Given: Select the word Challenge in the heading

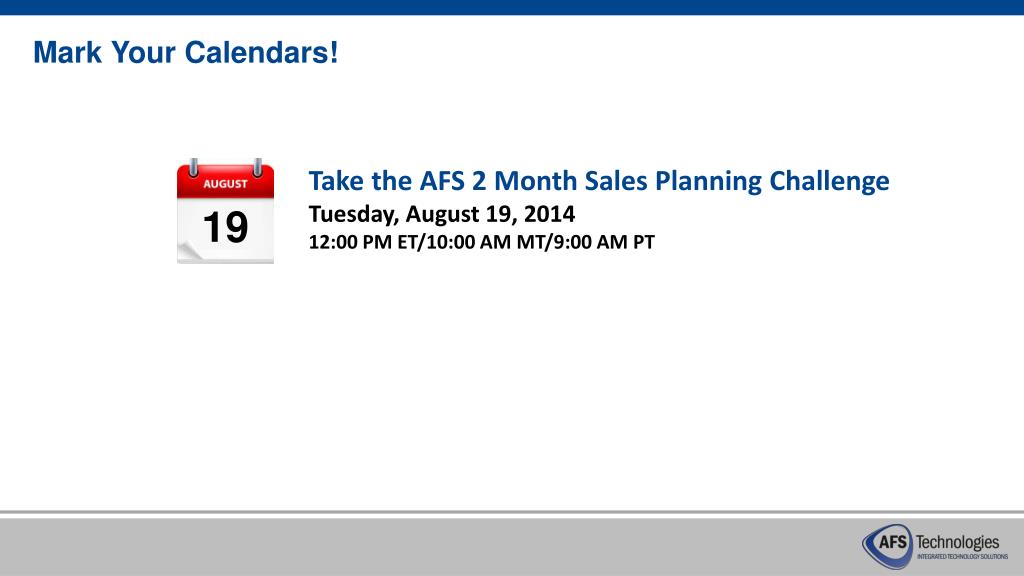Looking at the screenshot, I should tap(829, 181).
